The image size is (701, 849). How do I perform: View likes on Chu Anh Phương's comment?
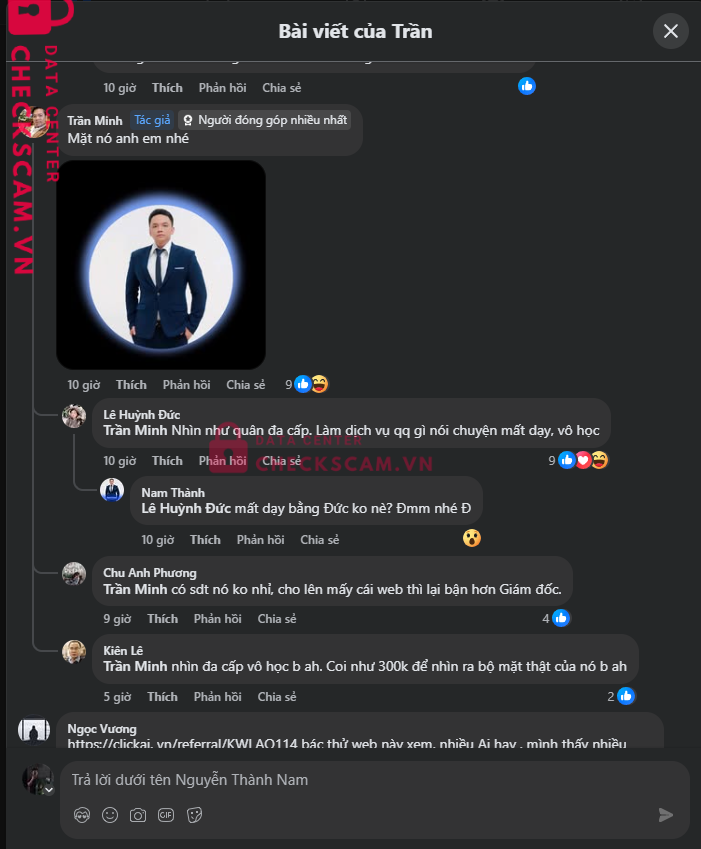[556, 618]
